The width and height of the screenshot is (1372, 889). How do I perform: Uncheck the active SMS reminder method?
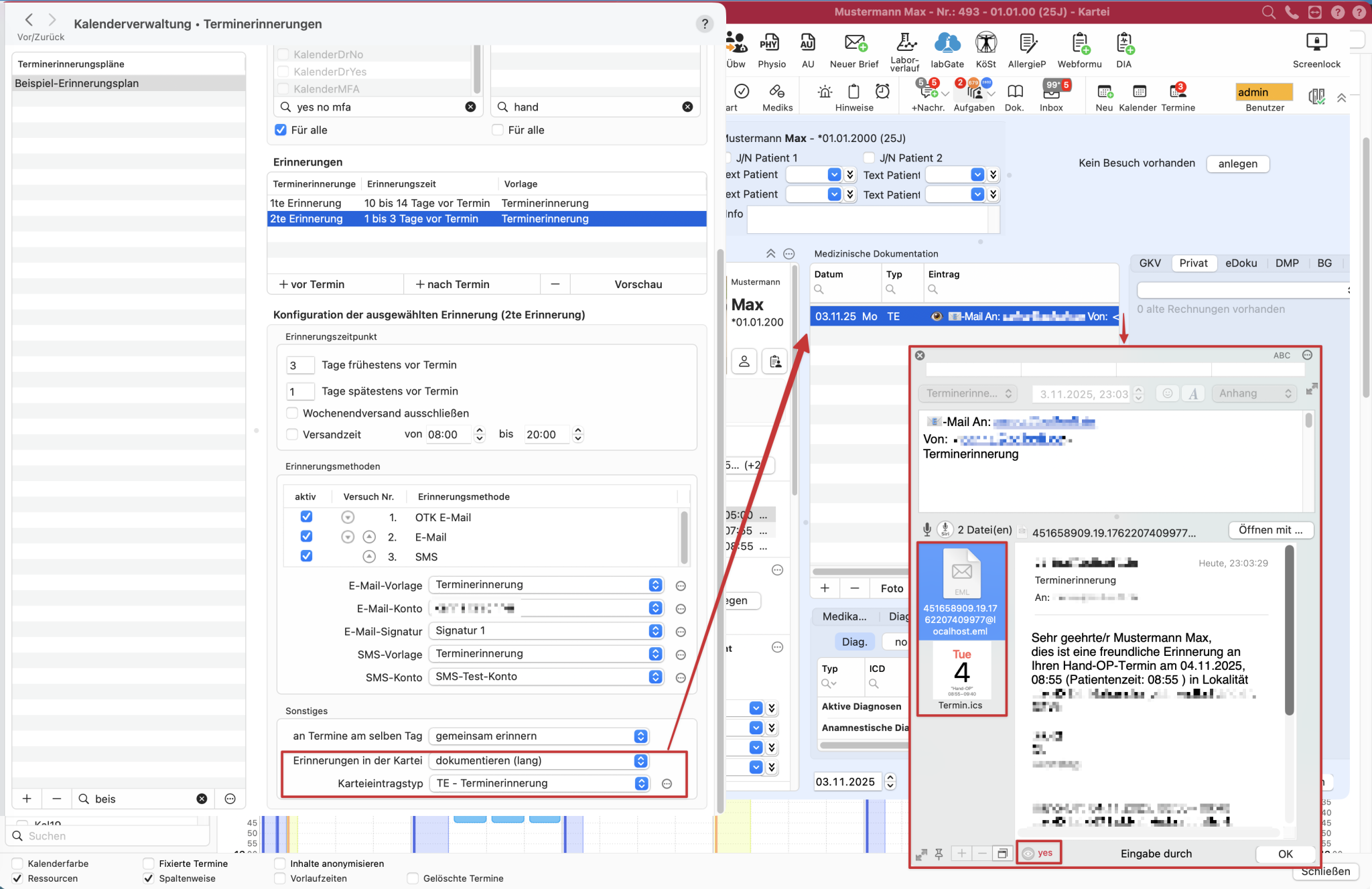tap(306, 557)
